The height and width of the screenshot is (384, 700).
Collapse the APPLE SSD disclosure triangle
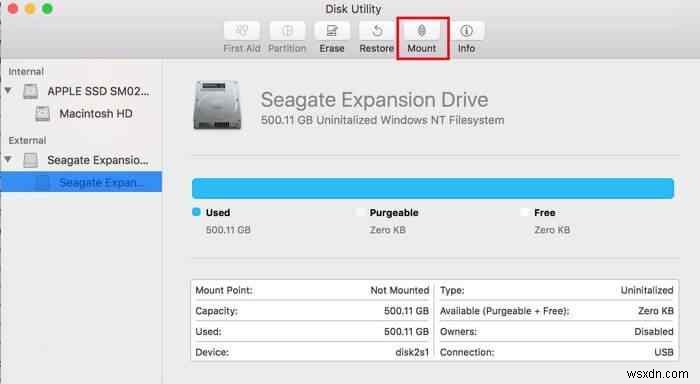click(x=8, y=91)
